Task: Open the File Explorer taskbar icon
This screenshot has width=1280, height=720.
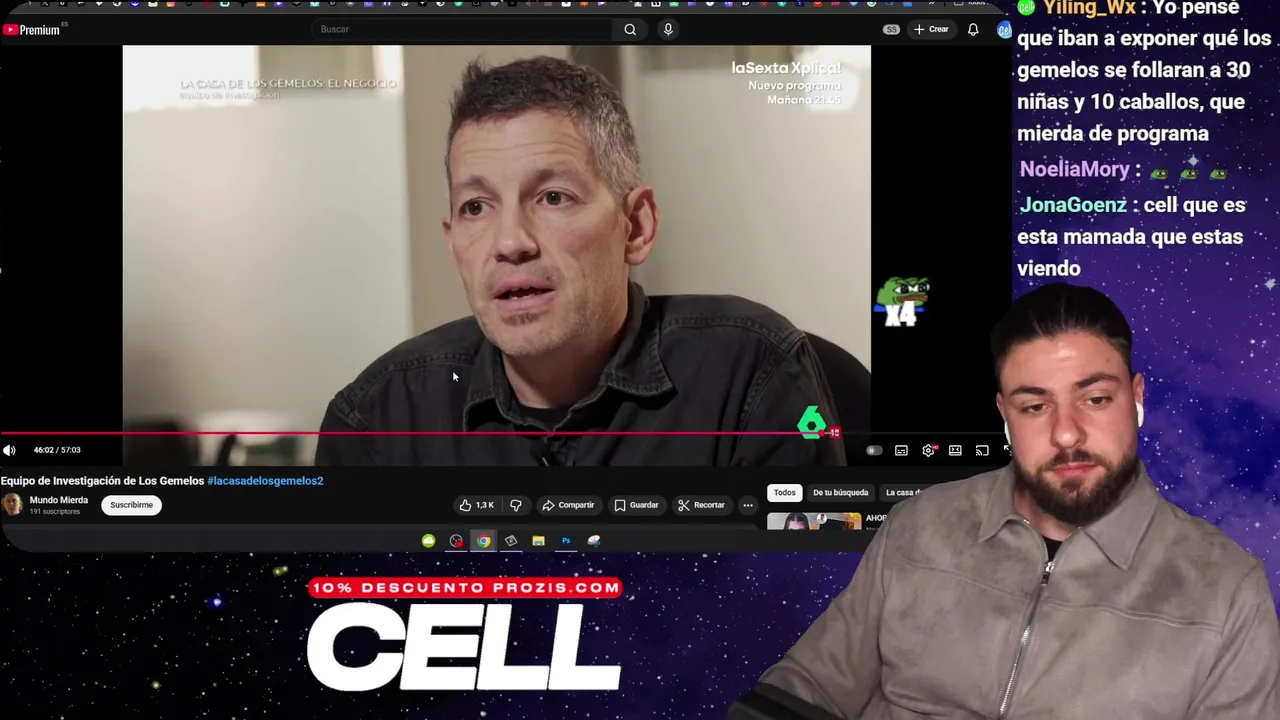Action: click(x=538, y=541)
